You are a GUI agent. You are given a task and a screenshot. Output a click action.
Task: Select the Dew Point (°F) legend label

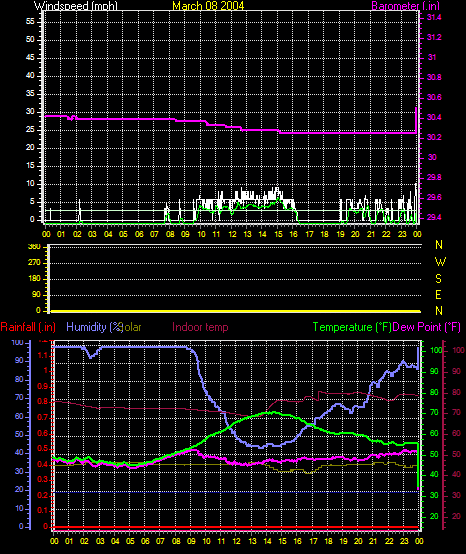pyautogui.click(x=426, y=327)
